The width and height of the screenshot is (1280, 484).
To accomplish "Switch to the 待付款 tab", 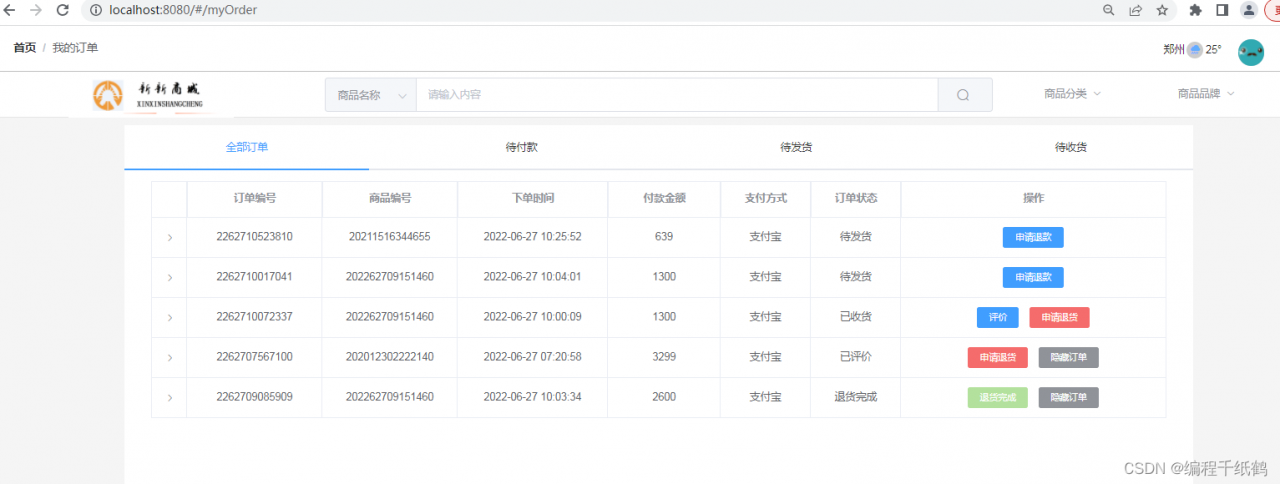I will (522, 147).
